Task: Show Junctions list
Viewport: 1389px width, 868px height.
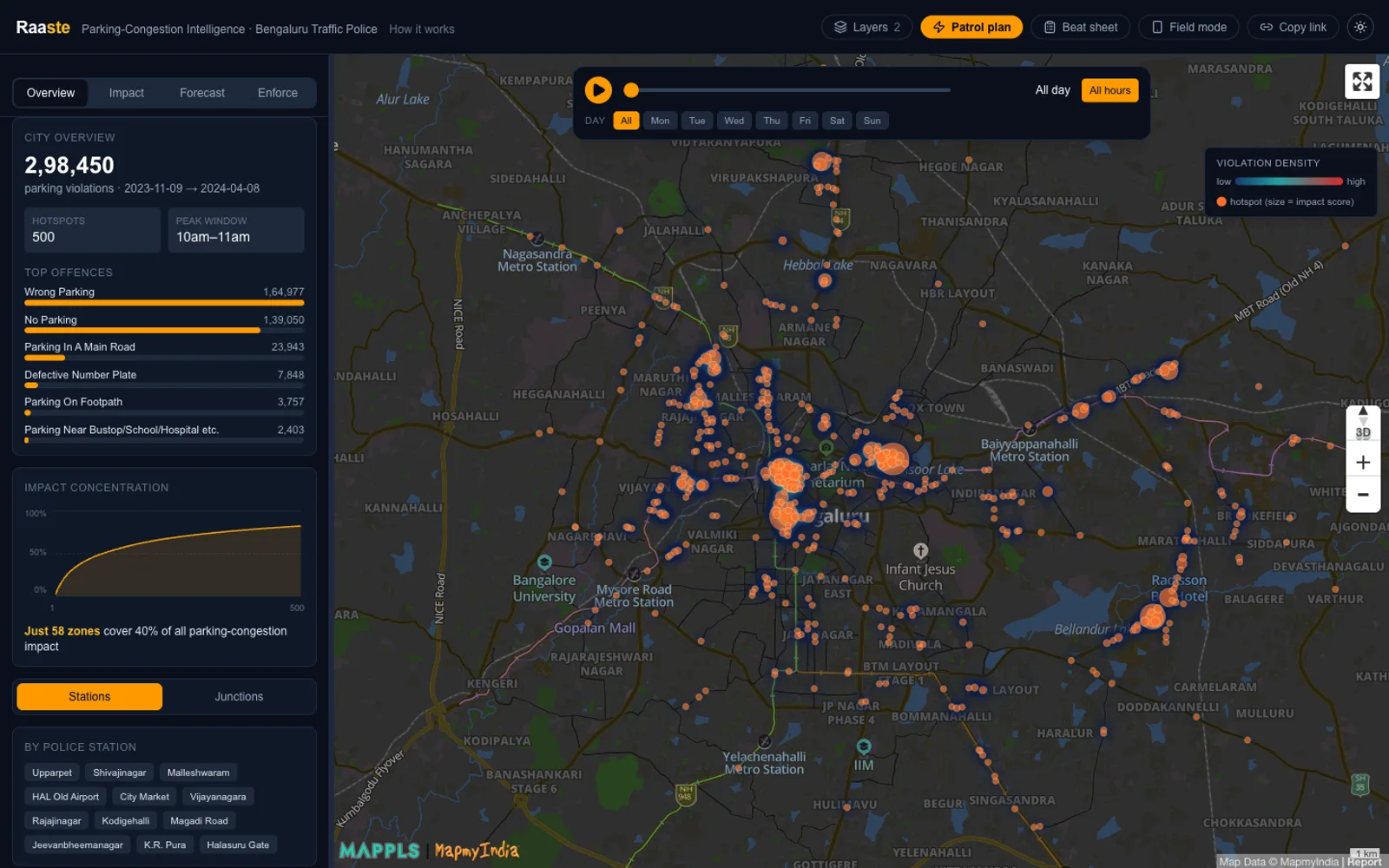Action: coord(239,697)
